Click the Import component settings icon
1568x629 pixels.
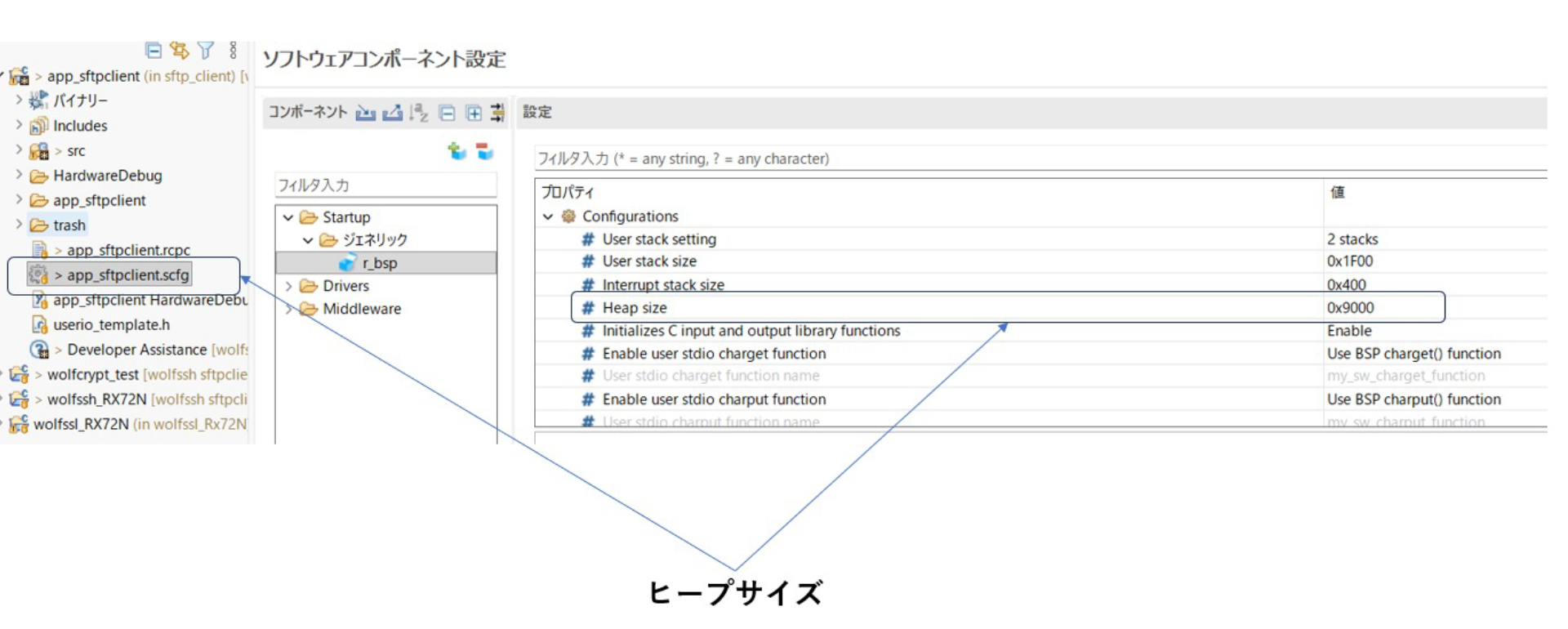365,113
